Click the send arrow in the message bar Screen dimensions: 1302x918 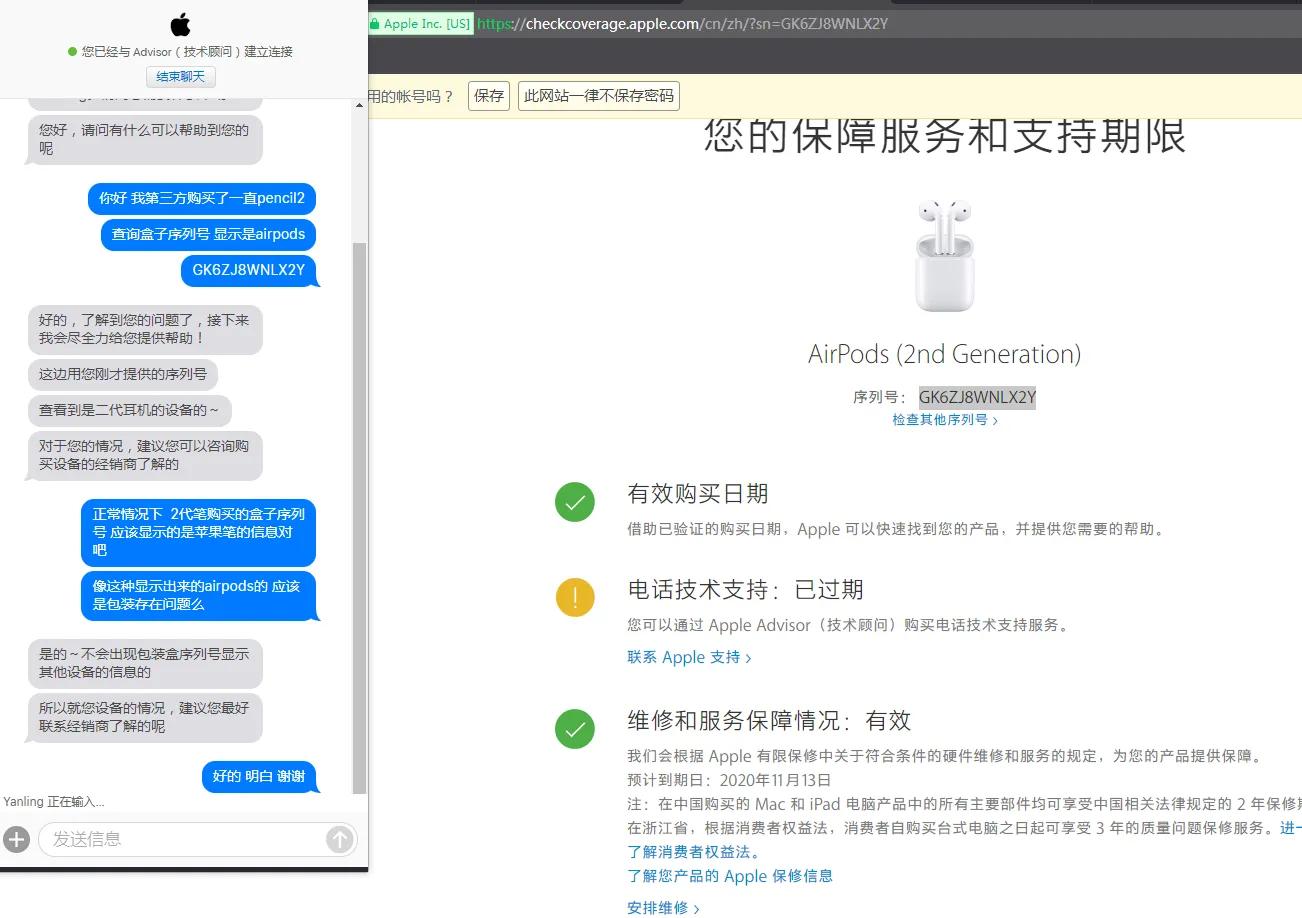pyautogui.click(x=340, y=840)
